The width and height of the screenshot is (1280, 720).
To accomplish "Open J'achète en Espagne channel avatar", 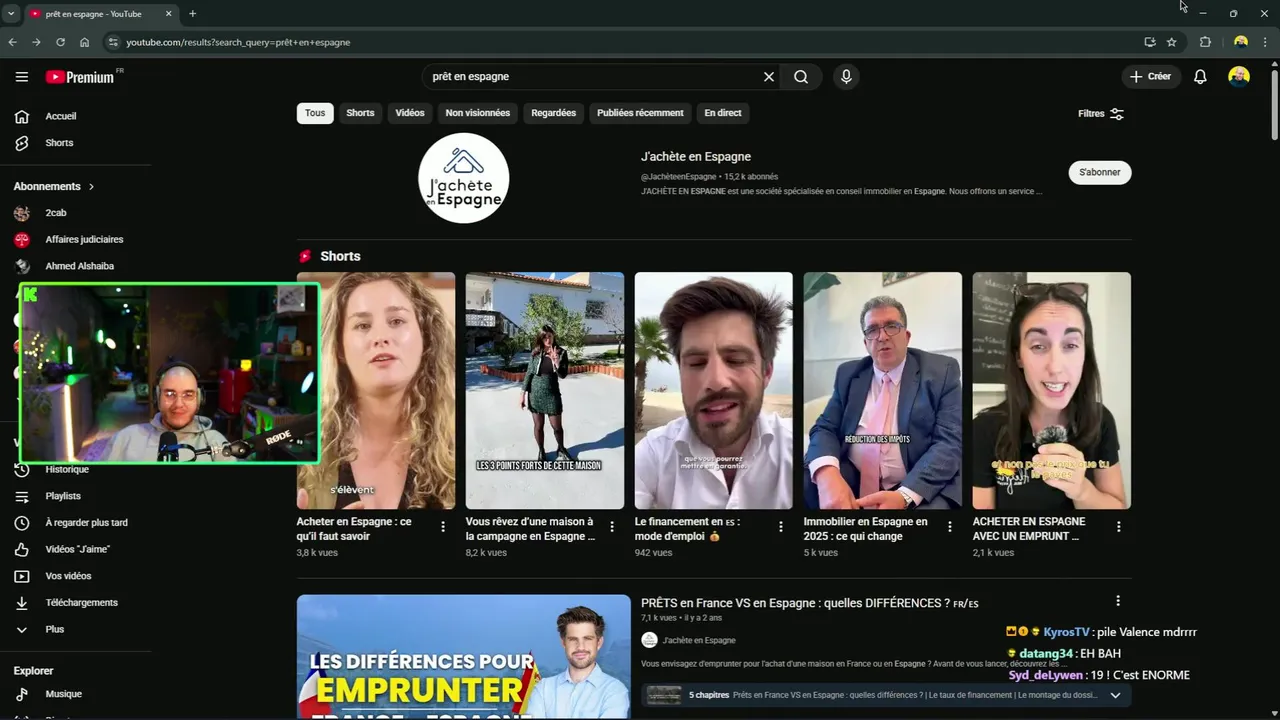I will 463,178.
